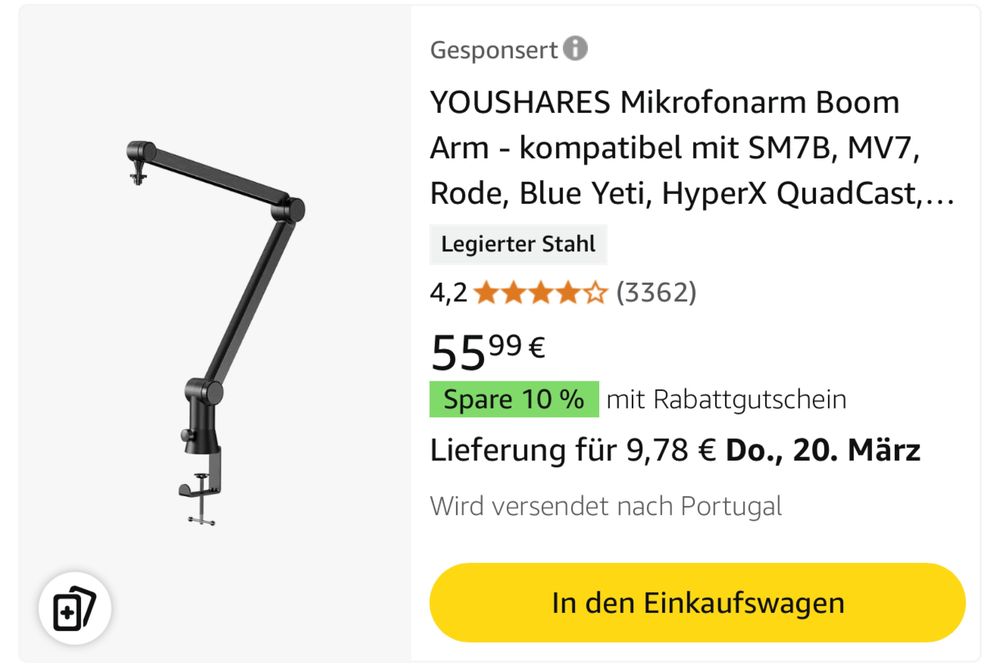Open the microphone boom arm product image

pyautogui.click(x=215, y=333)
